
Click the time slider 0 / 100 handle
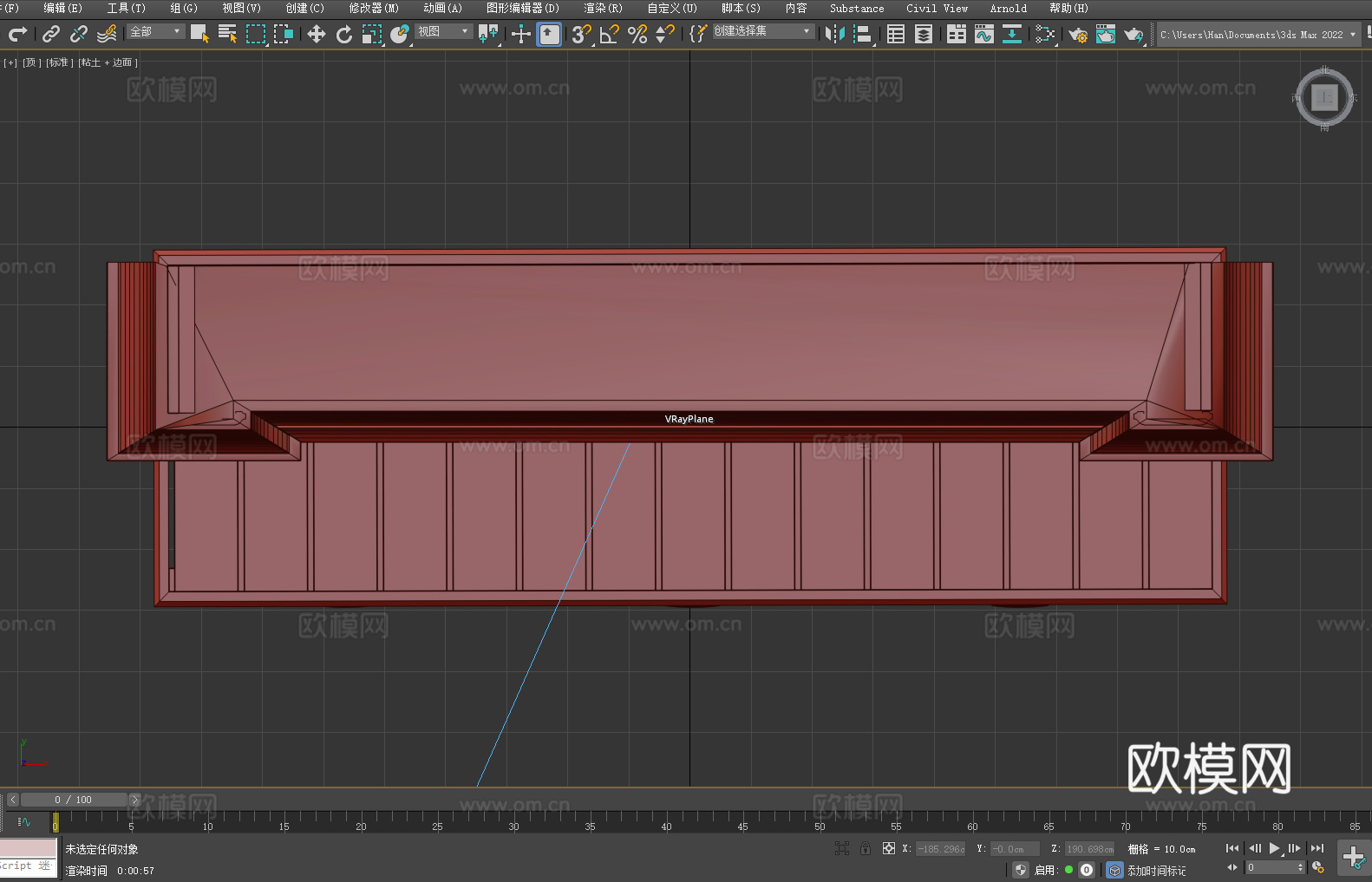[74, 800]
